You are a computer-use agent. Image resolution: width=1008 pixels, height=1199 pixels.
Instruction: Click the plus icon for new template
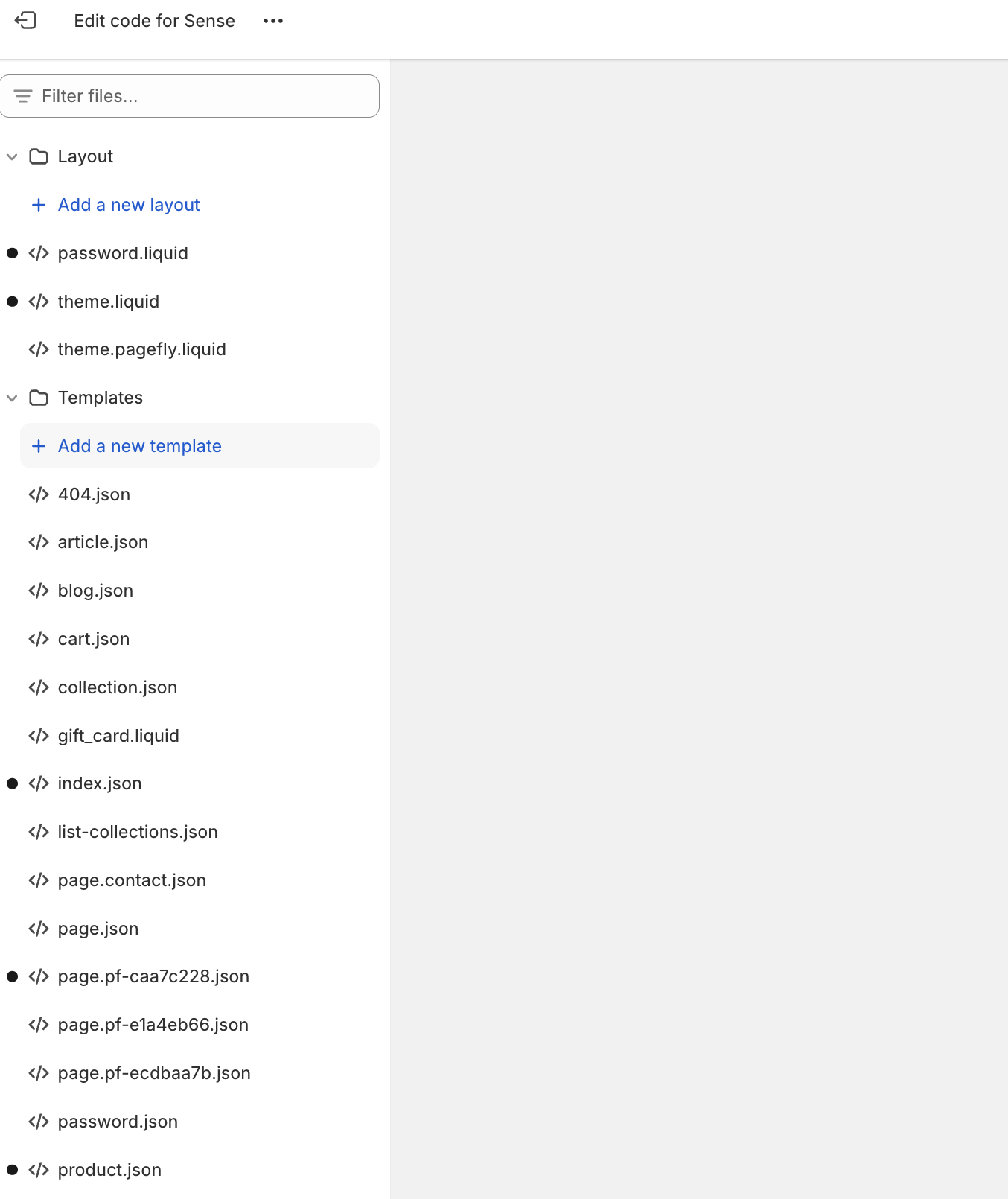[x=39, y=446]
